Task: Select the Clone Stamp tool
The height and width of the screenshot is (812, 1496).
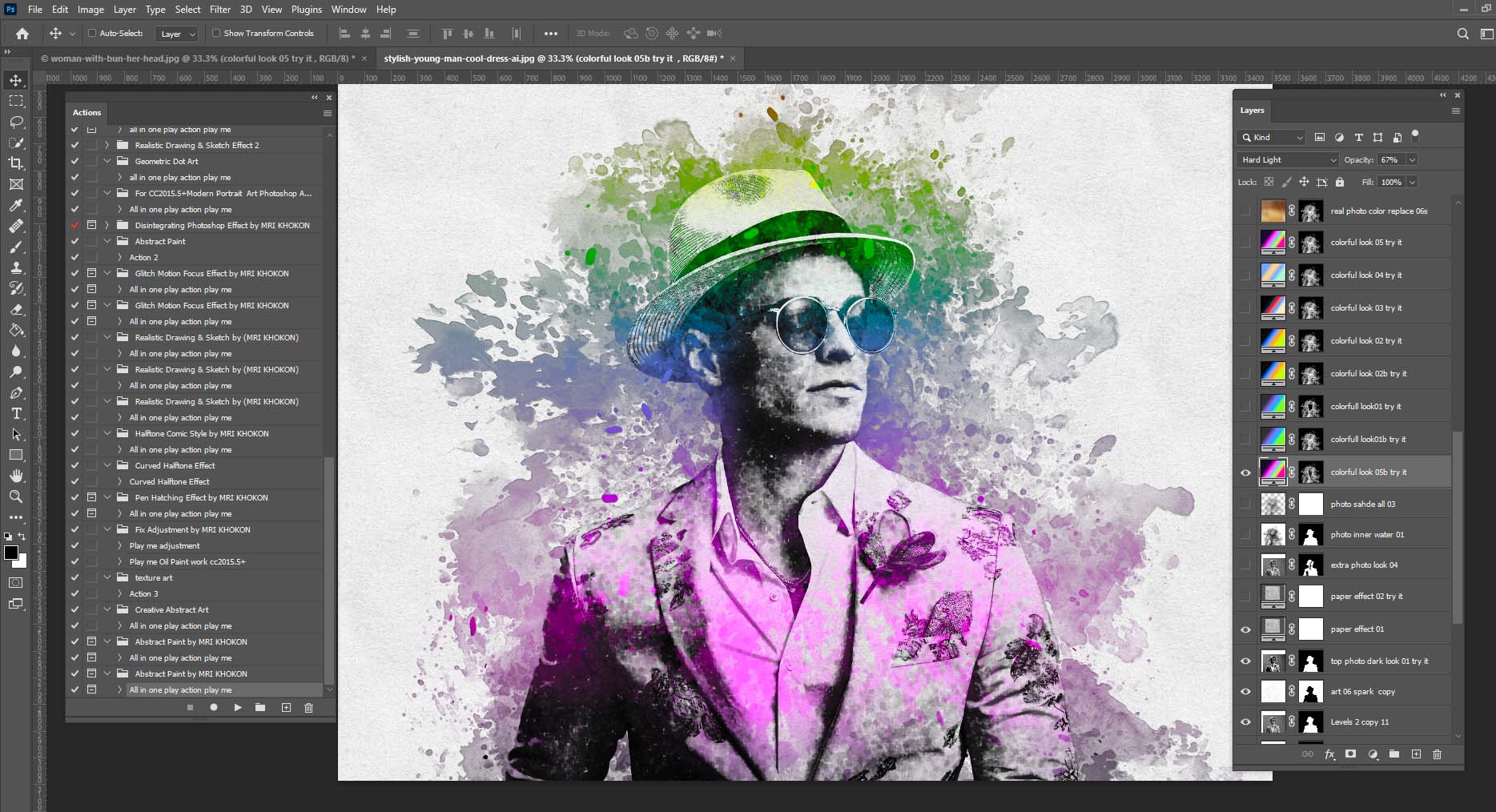Action: tap(16, 267)
